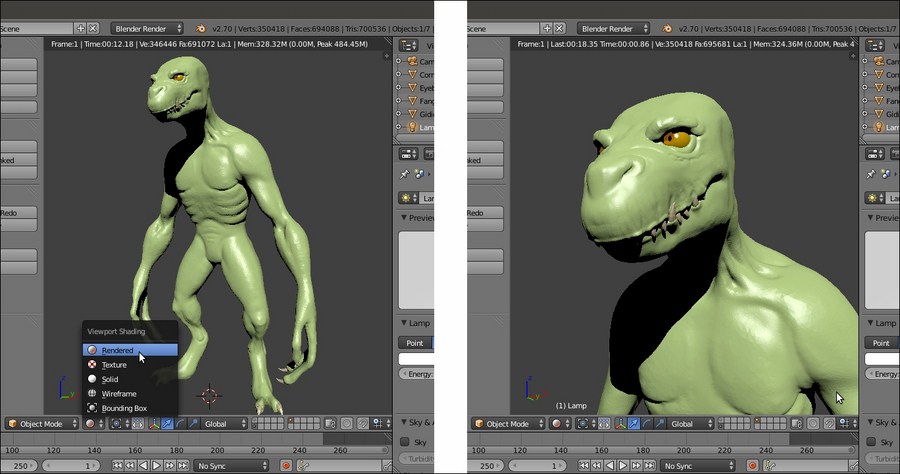Select the translate manipulator arrow in left window
Screen dimensions: 900x474
point(166,424)
